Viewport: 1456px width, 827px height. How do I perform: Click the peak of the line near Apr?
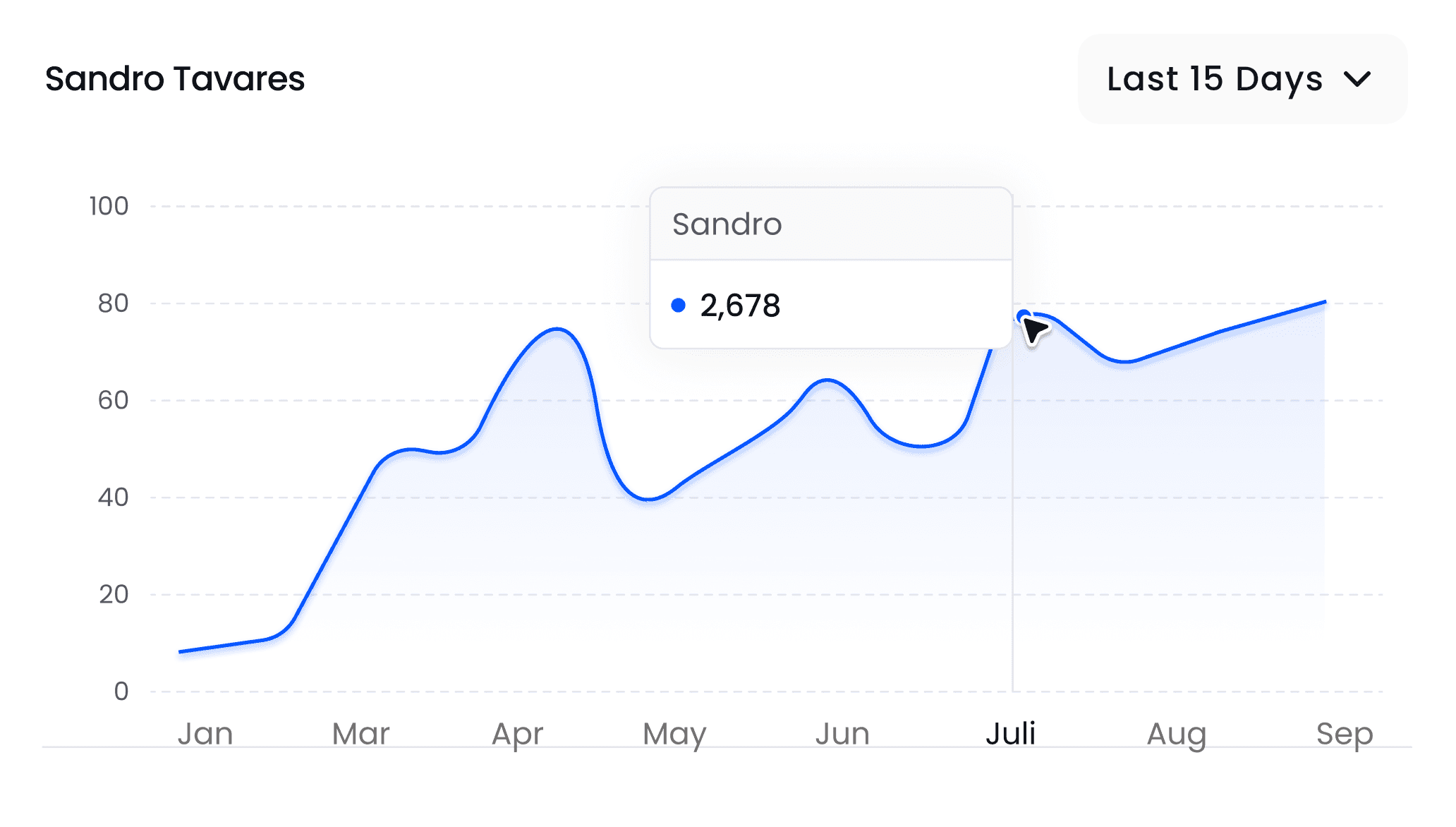point(556,330)
